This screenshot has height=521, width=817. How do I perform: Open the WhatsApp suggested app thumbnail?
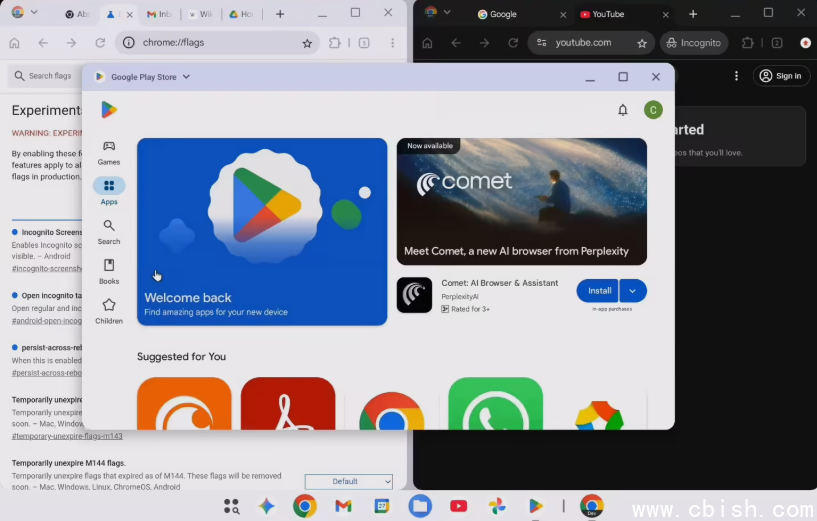click(x=495, y=405)
